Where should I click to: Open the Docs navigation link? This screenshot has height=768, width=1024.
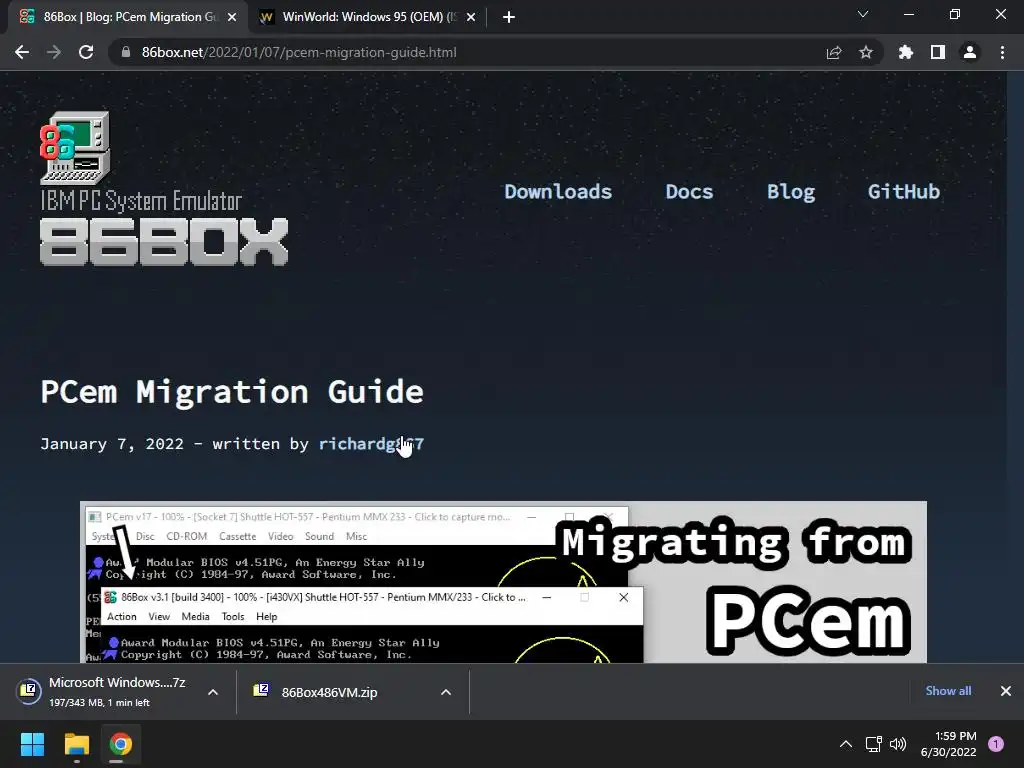click(x=689, y=191)
